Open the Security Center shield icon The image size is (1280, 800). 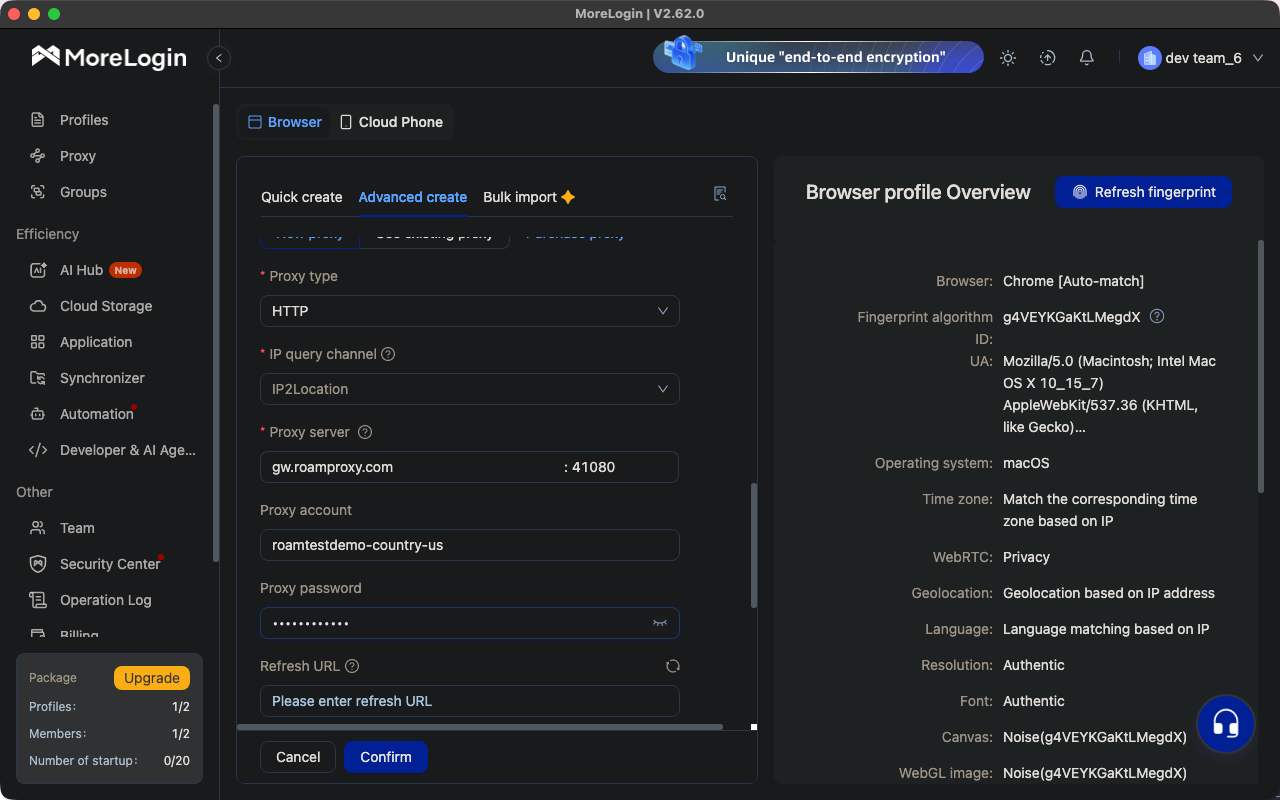pos(38,564)
